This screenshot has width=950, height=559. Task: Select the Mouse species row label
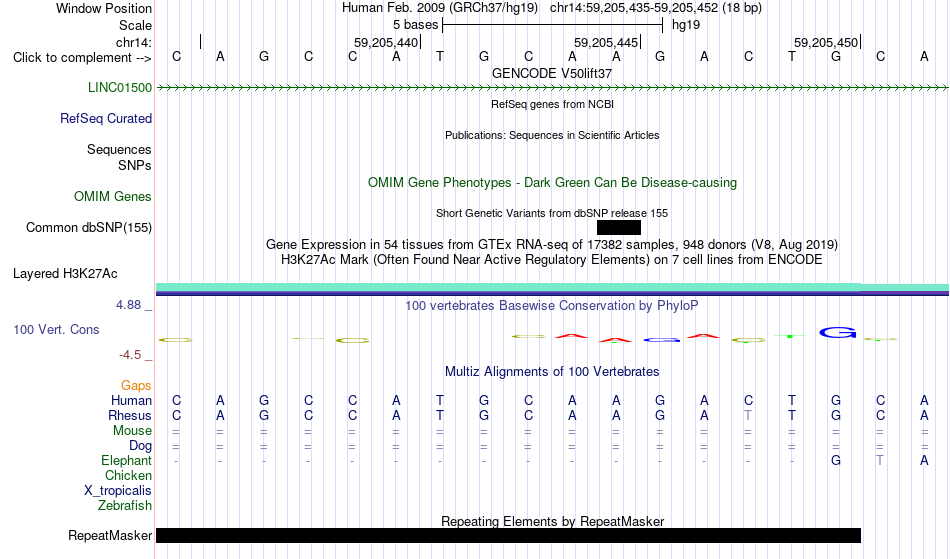coord(133,431)
